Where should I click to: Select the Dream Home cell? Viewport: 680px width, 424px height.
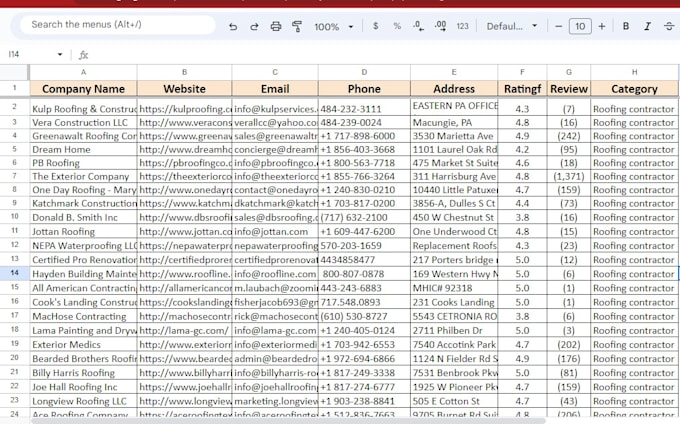(x=83, y=150)
